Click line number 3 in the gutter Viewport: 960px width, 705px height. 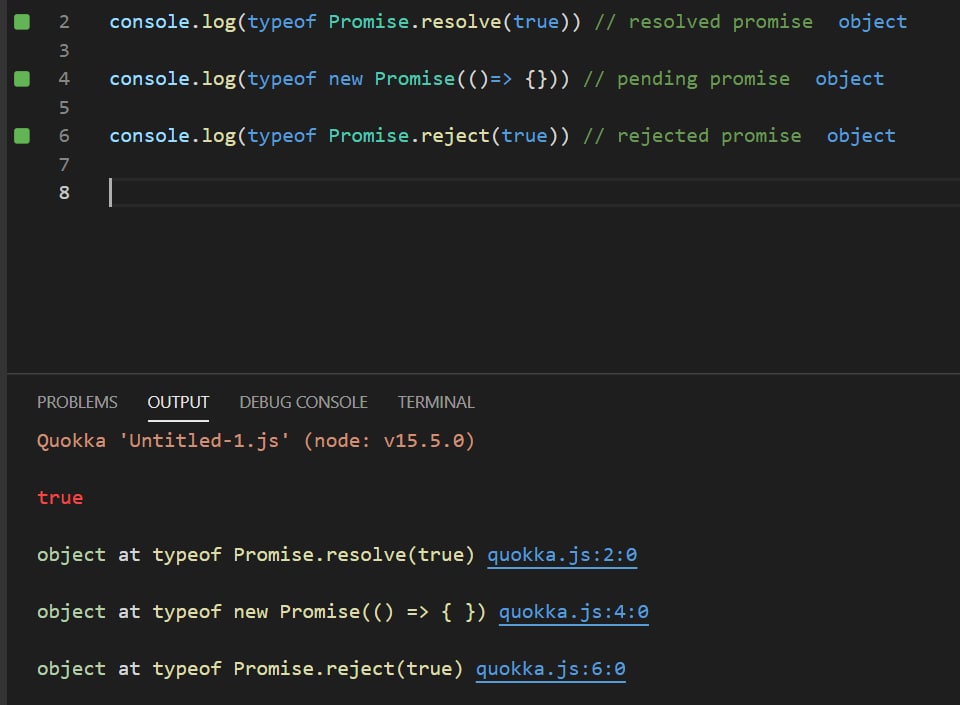click(x=64, y=51)
